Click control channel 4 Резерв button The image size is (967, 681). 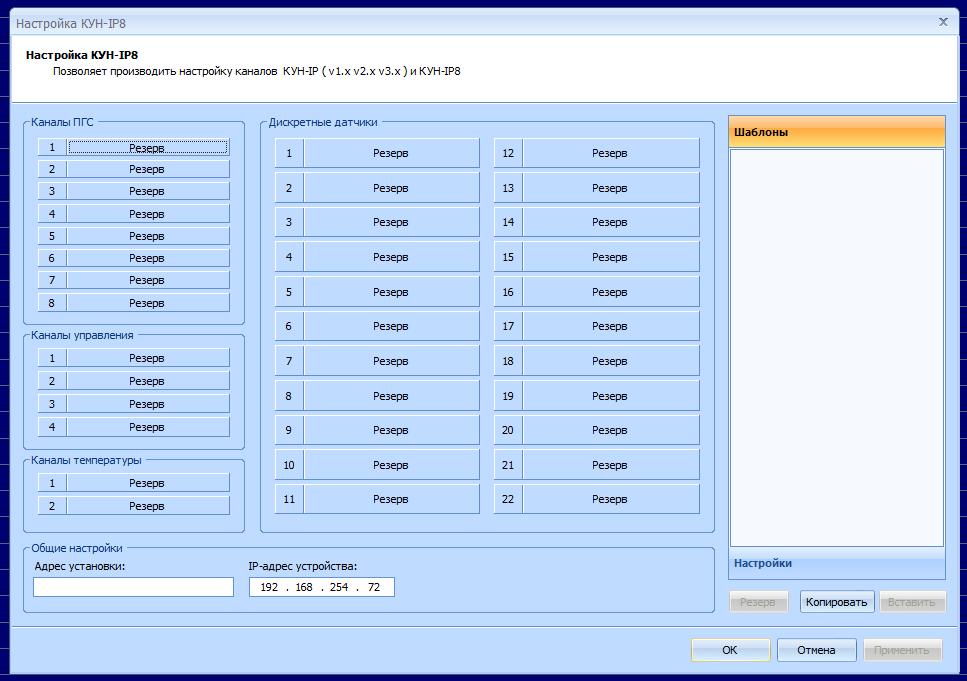pos(147,427)
